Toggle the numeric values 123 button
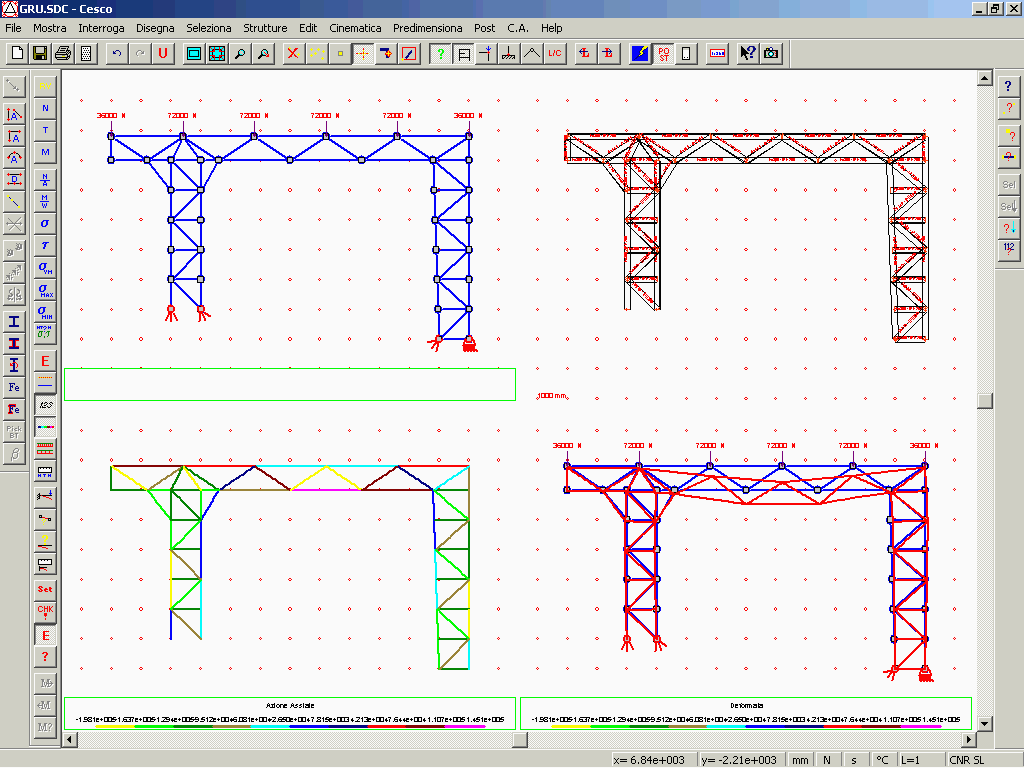1024x768 pixels. (45, 405)
